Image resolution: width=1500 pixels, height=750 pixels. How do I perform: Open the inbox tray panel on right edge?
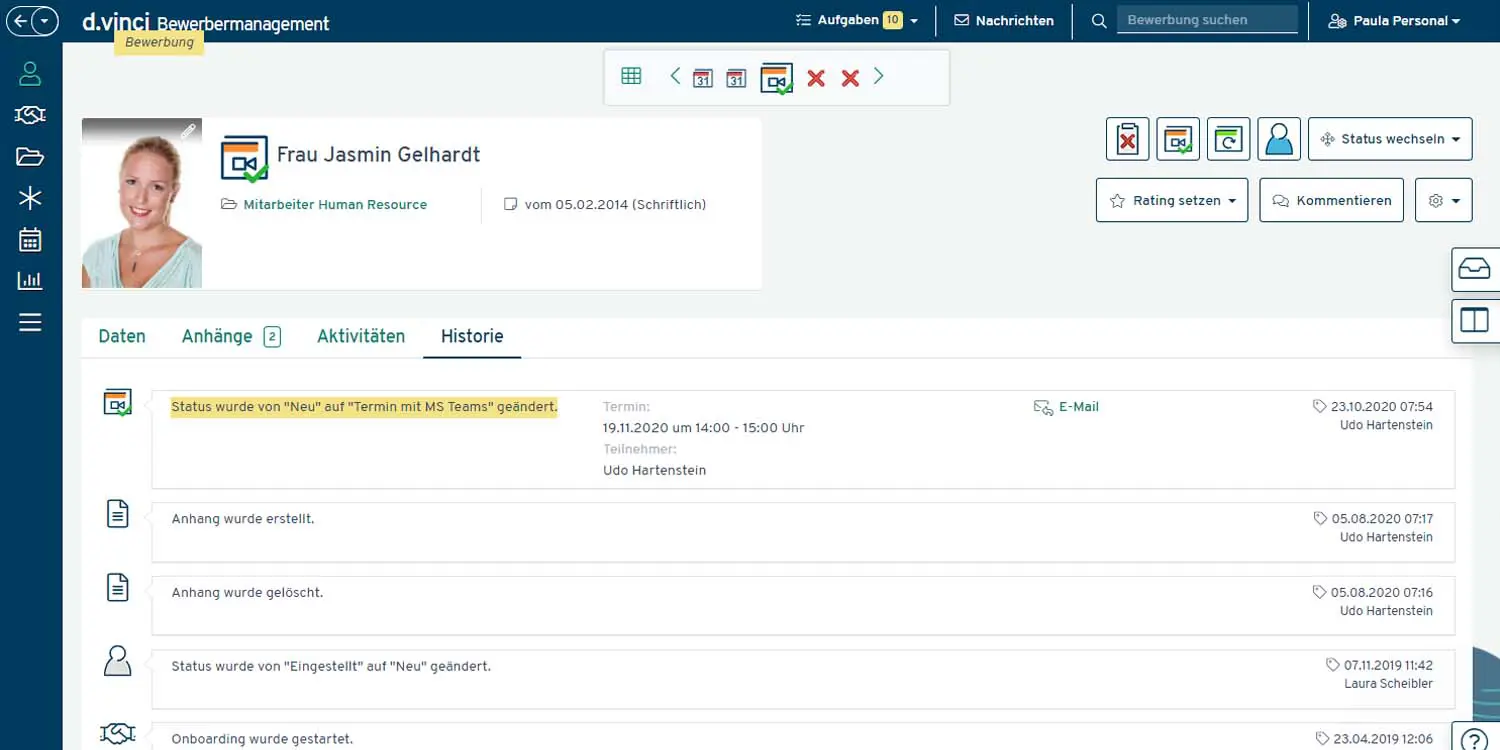(x=1475, y=269)
